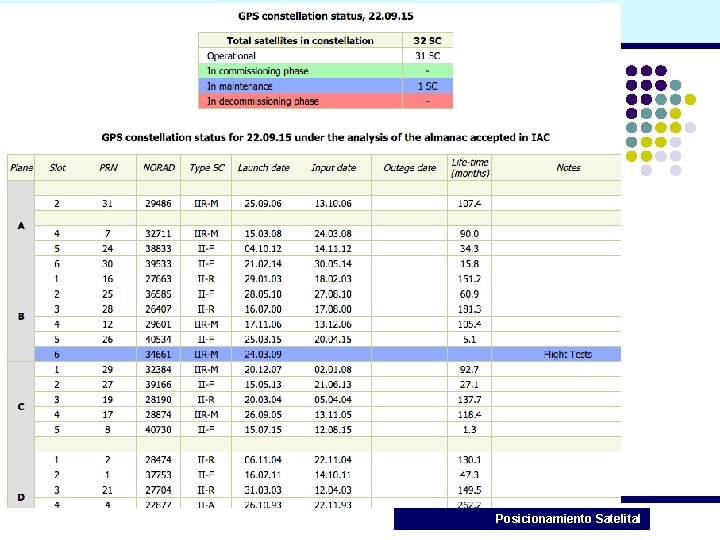Click NORAD value '29486'
Screen dimensions: 720x540
pyautogui.click(x=158, y=203)
